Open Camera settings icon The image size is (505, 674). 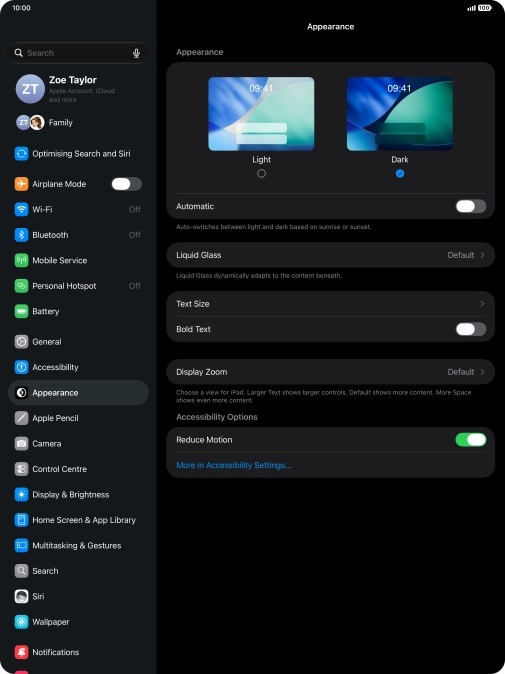pos(21,444)
